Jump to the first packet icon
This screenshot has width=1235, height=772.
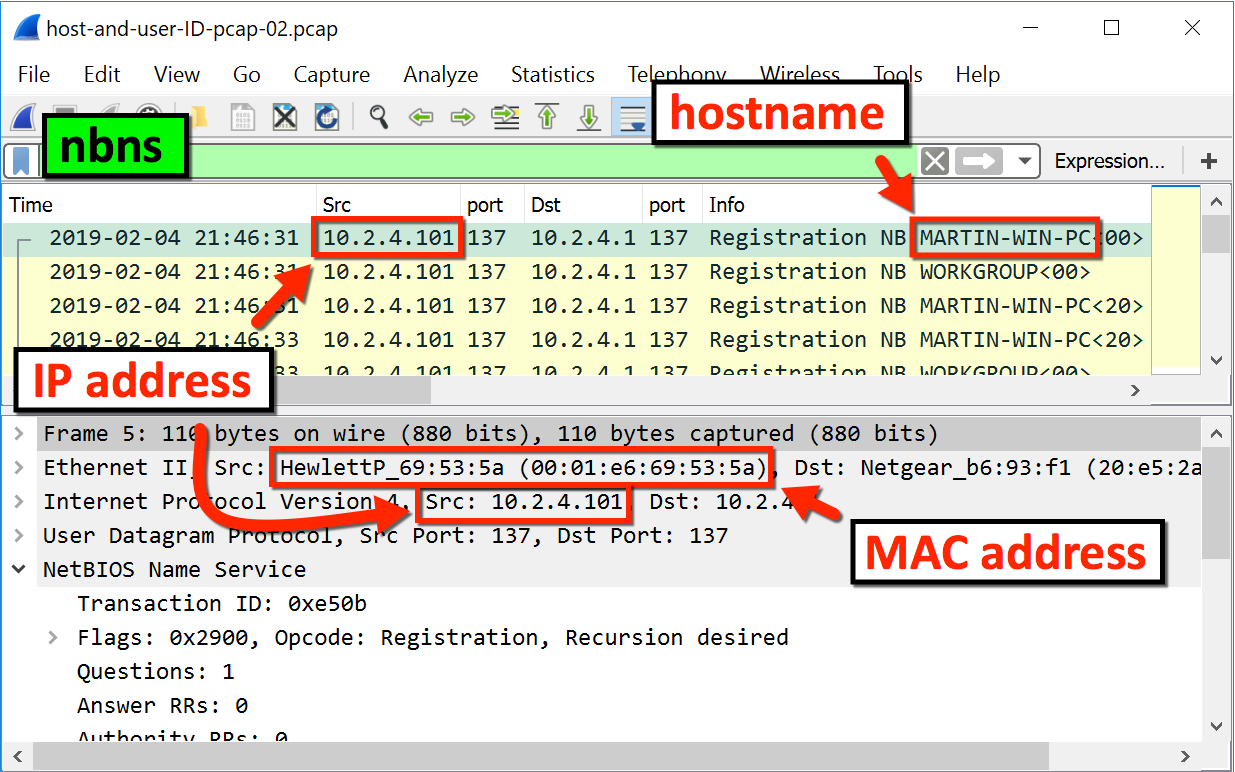[x=547, y=118]
